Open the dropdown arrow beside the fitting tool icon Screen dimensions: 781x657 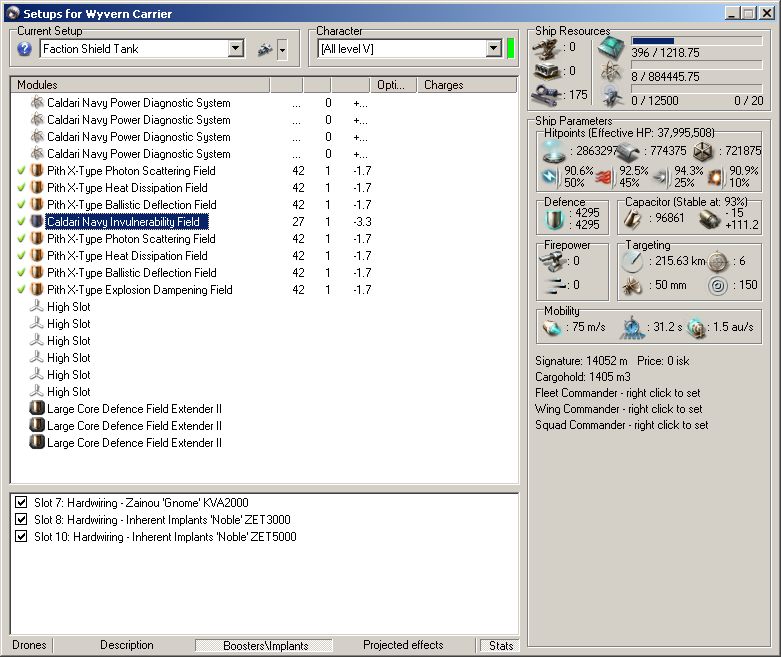(x=282, y=49)
